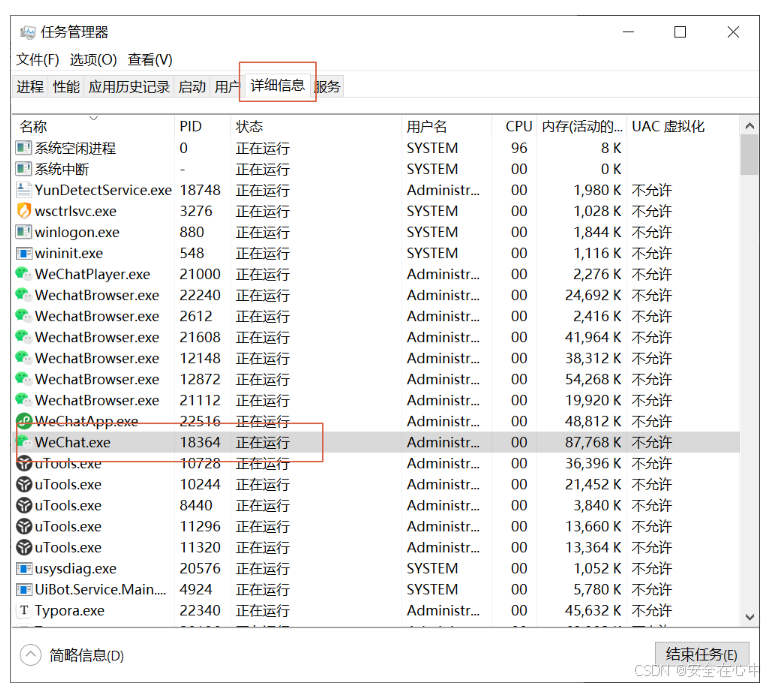Click the WeChatApp.exe icon
Screen dimensions: 768x684
[x=24, y=421]
